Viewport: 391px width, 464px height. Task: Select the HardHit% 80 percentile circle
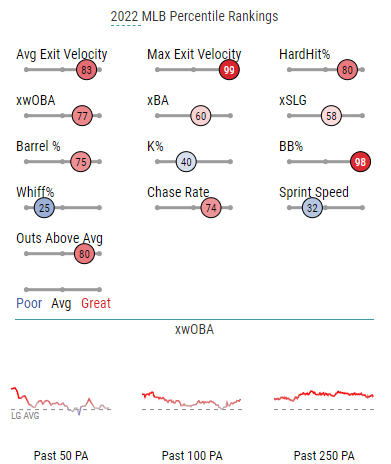coord(347,70)
